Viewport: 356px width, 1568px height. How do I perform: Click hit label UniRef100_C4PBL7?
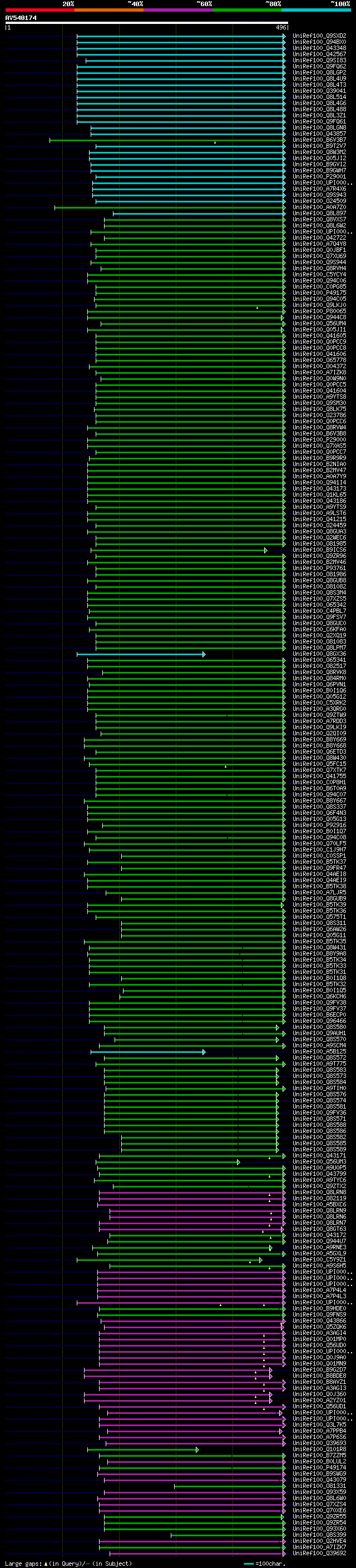319,611
